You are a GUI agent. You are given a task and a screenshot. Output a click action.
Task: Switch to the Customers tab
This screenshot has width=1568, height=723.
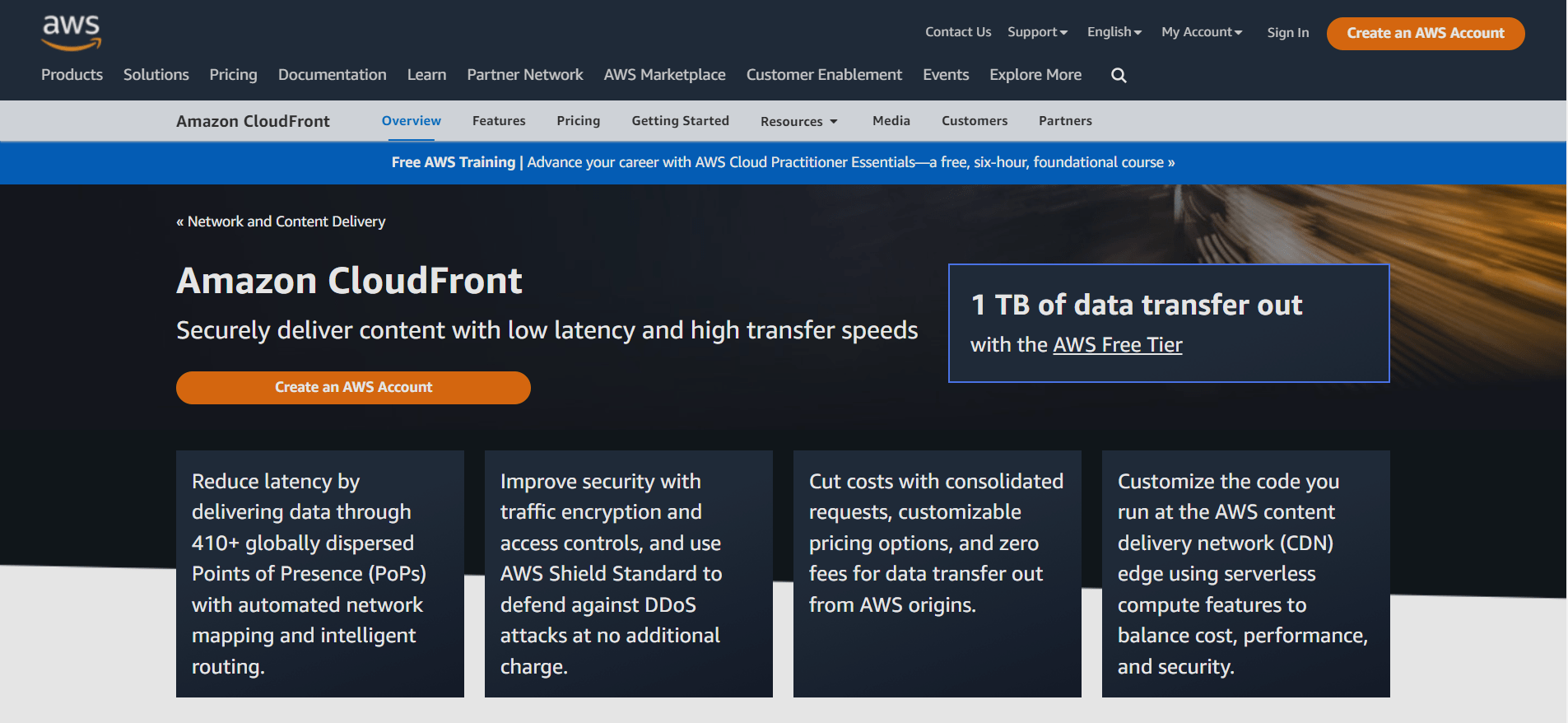coord(975,121)
